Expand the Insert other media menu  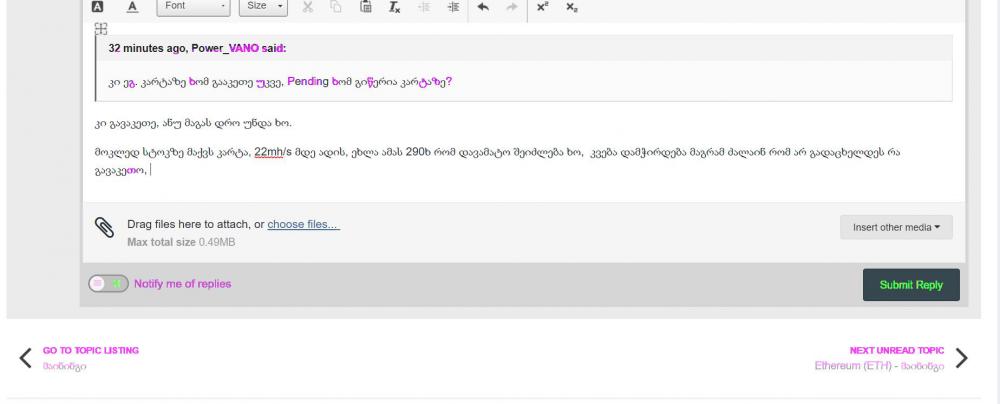pyautogui.click(x=896, y=227)
